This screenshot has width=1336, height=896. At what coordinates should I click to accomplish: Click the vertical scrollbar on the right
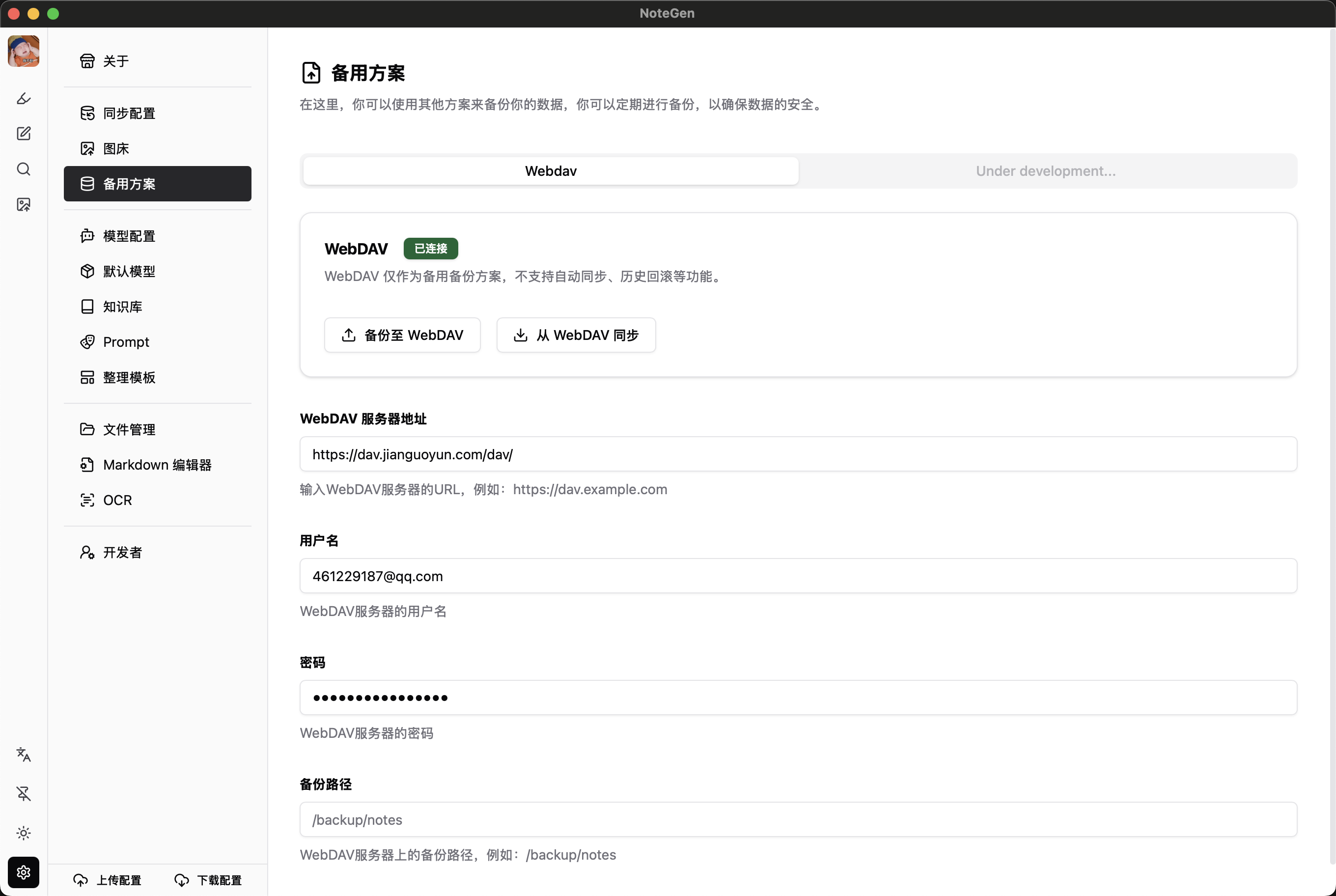click(x=1332, y=446)
